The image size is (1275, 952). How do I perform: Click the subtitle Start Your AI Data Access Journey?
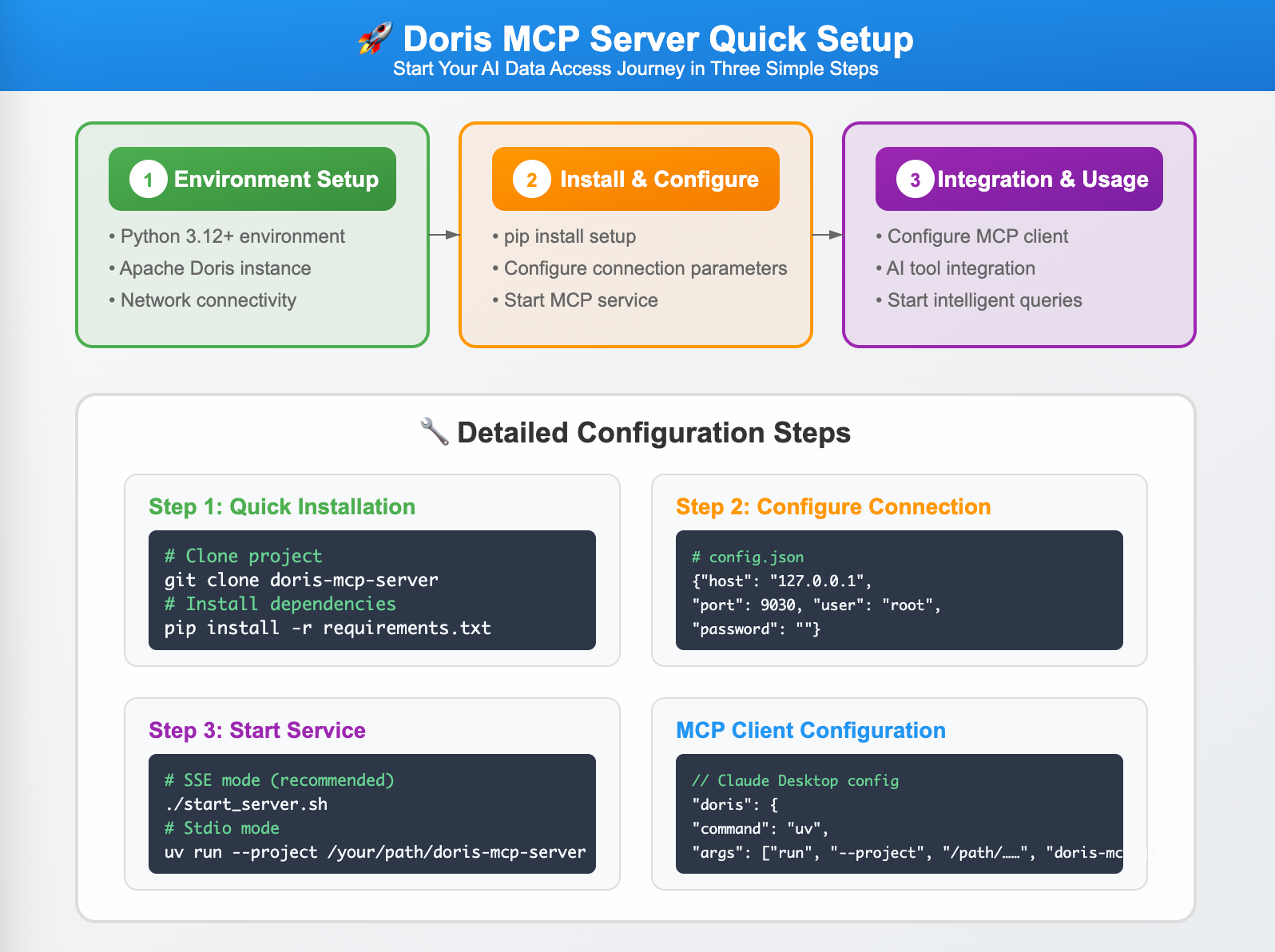pos(636,69)
